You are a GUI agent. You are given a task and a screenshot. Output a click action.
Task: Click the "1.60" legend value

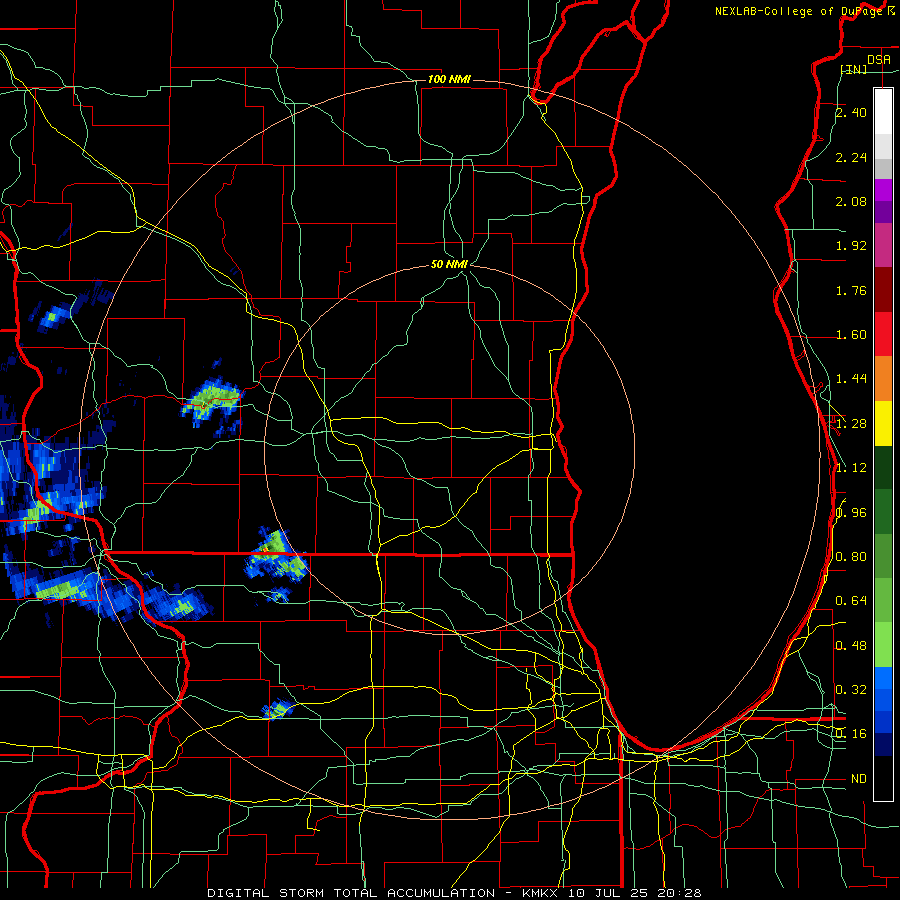coord(851,335)
